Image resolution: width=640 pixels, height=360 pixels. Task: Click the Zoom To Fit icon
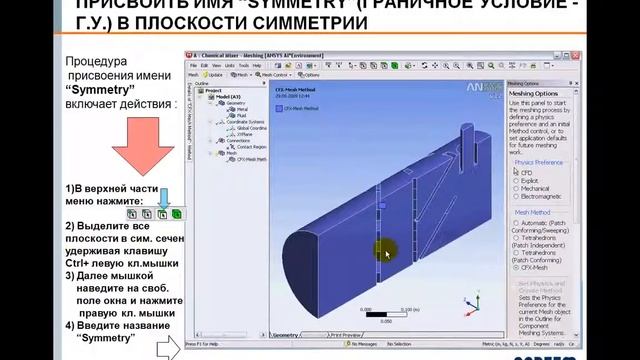pyautogui.click(x=470, y=65)
